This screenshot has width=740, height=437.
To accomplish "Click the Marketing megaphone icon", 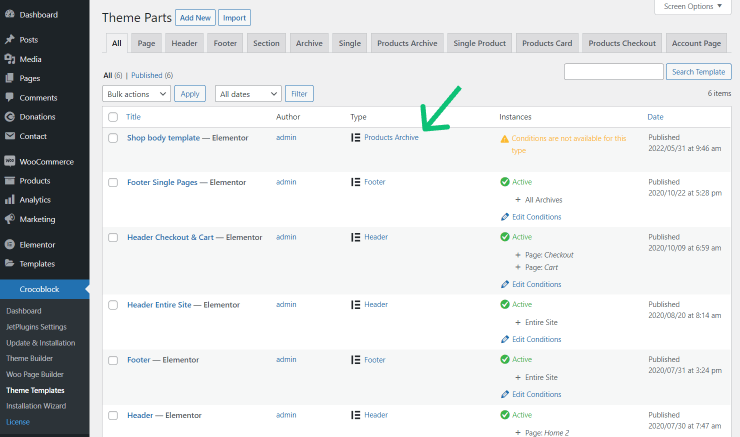I will point(9,219).
